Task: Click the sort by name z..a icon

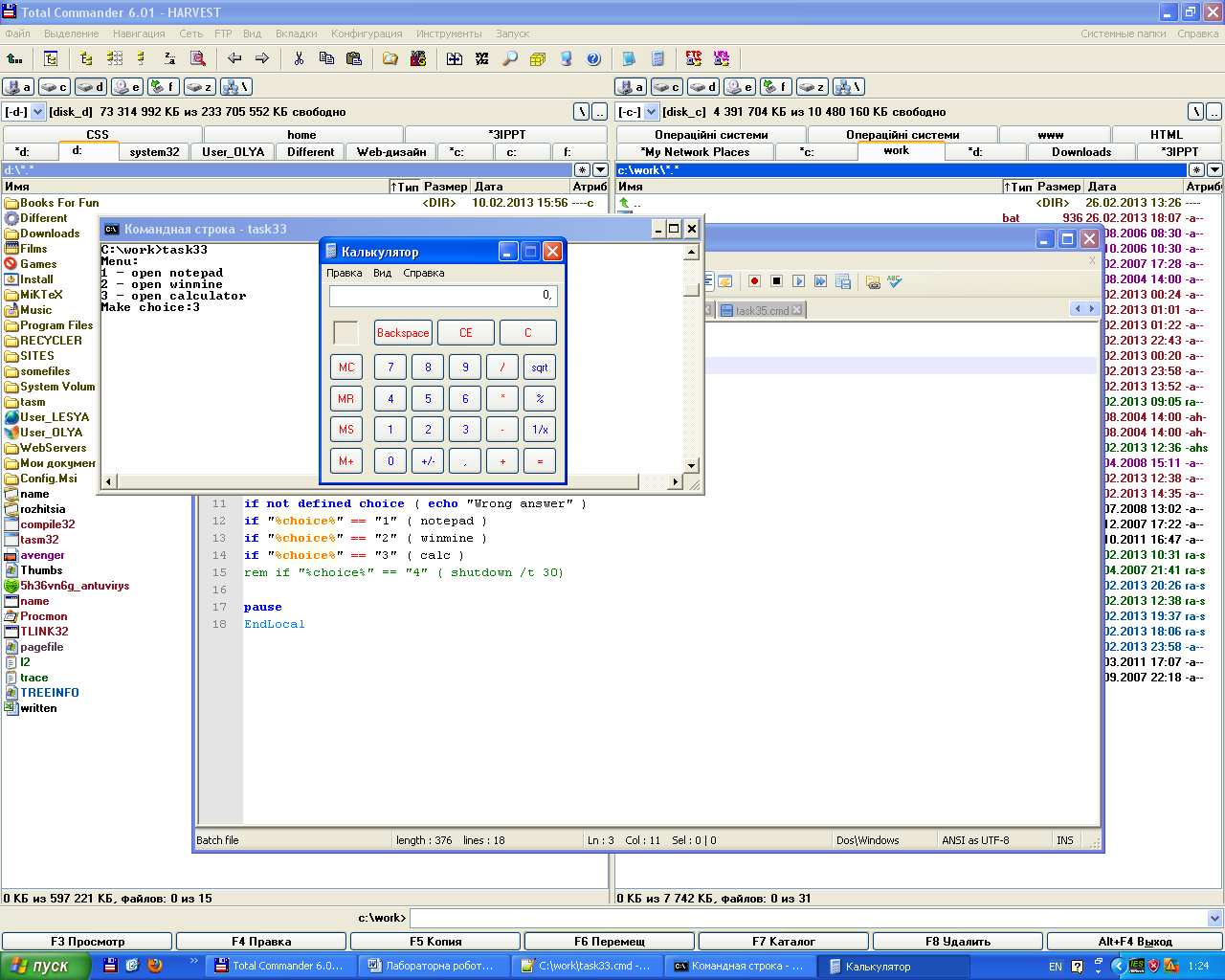Action: click(169, 58)
